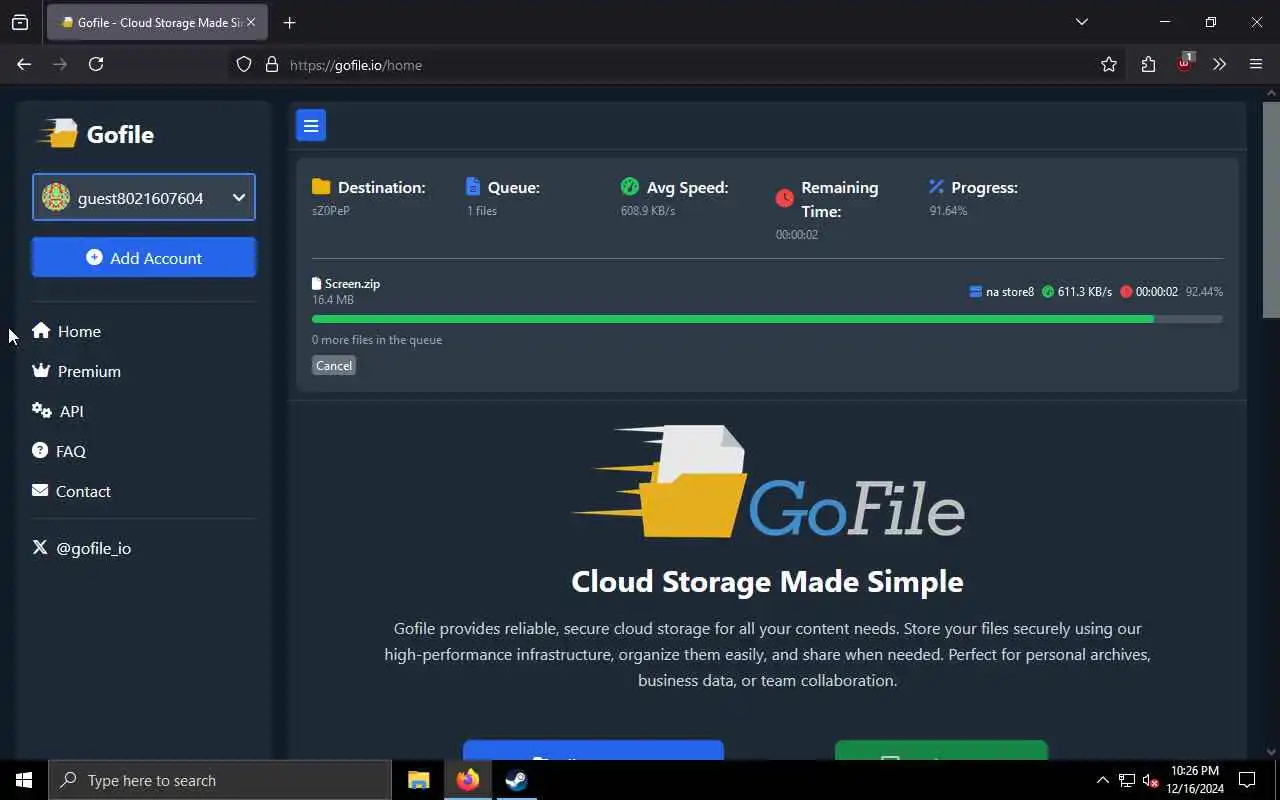This screenshot has height=800, width=1280.
Task: Show more tools via the double chevron
Action: tap(1219, 64)
